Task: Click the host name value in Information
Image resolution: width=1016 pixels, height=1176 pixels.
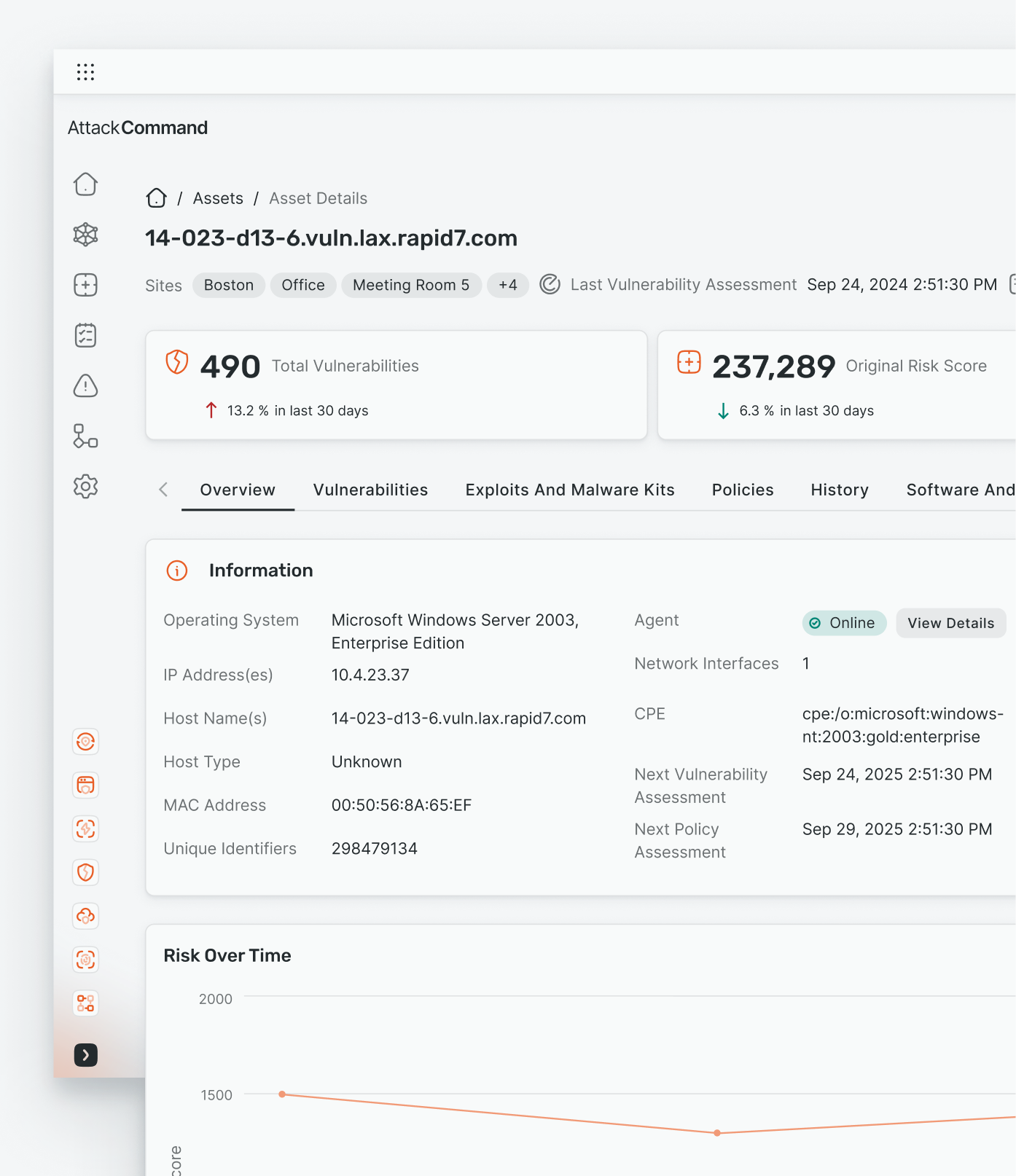Action: tap(458, 718)
